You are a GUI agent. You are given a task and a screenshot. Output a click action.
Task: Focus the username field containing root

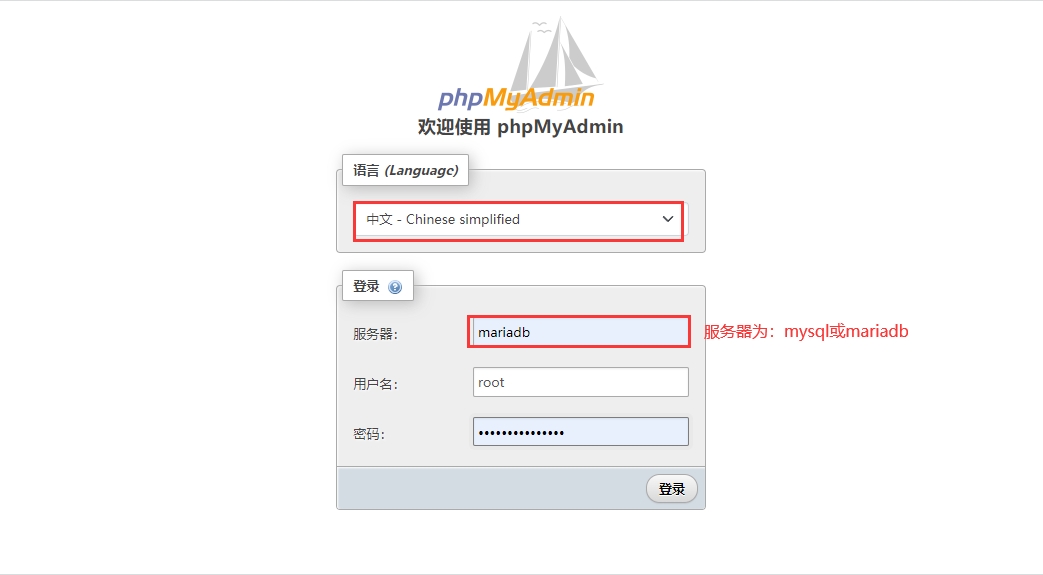(x=581, y=382)
